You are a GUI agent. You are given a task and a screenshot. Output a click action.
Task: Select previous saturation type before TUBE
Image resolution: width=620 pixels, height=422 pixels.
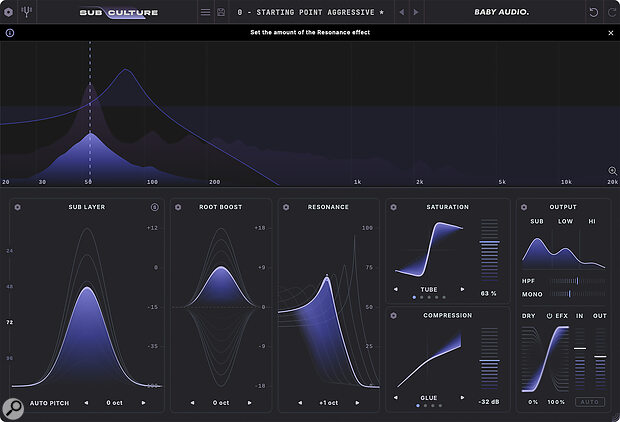(395, 290)
